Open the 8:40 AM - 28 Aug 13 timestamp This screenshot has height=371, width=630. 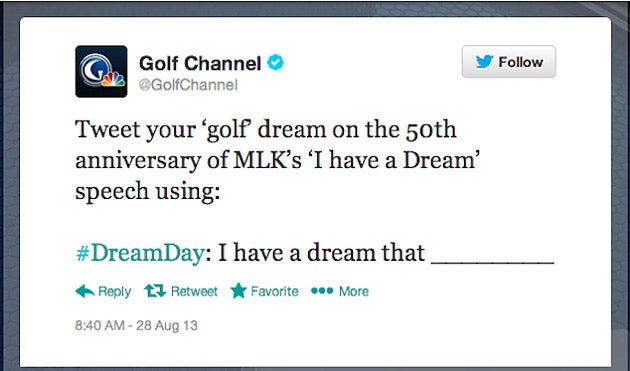136,325
